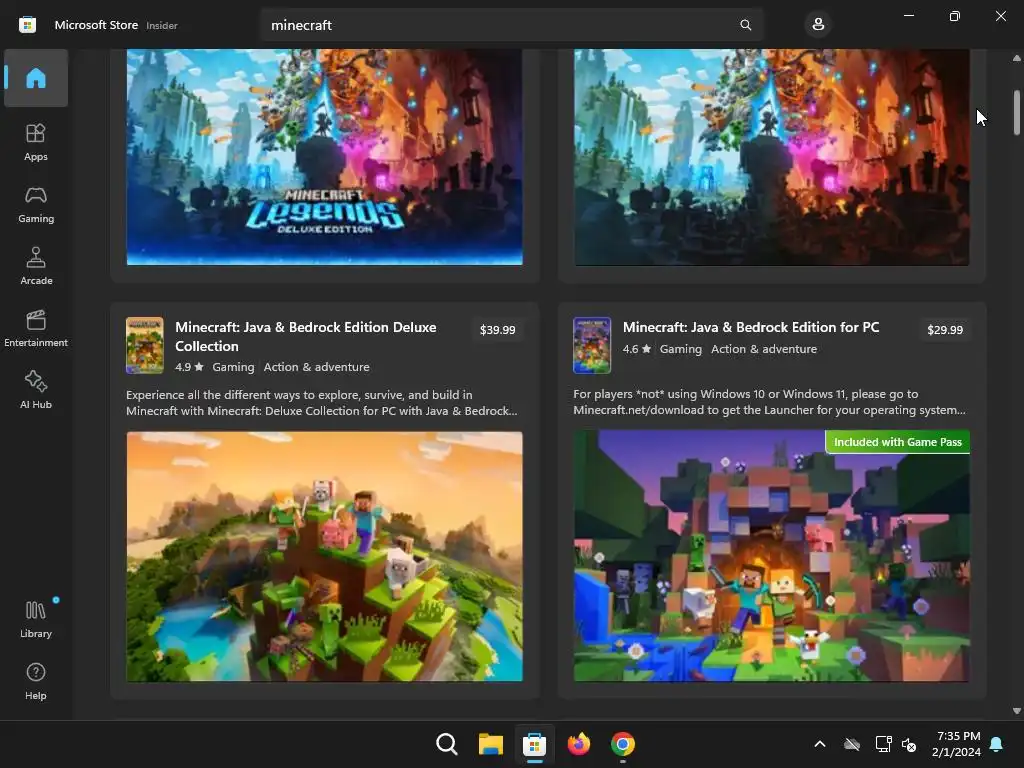Image resolution: width=1024 pixels, height=768 pixels.
Task: Click the $39.99 price button
Action: (498, 330)
